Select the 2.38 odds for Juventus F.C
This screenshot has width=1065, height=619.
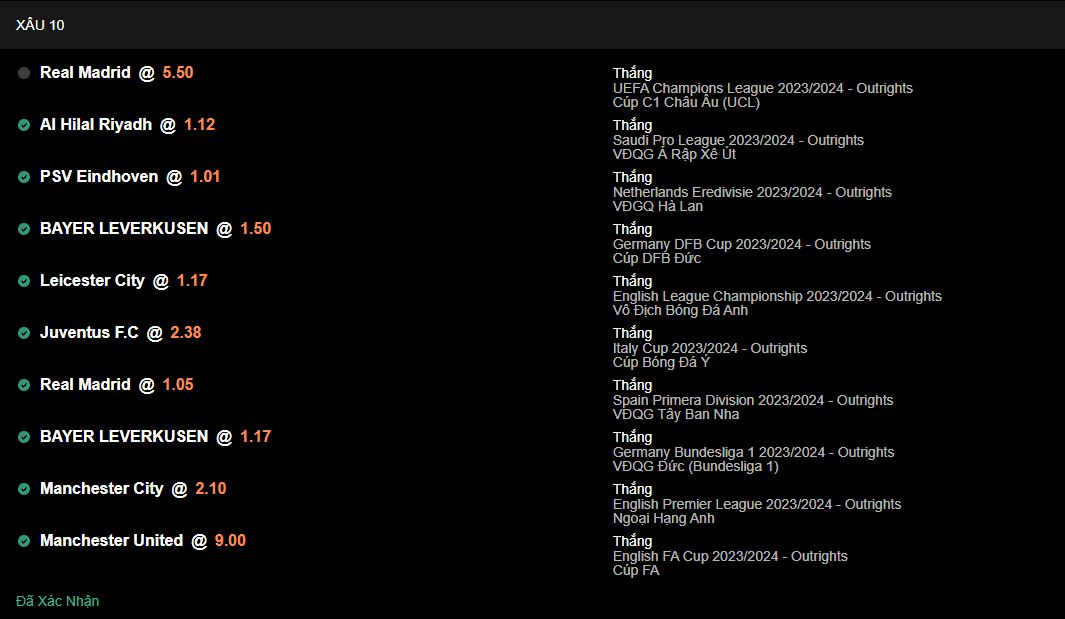pyautogui.click(x=186, y=333)
